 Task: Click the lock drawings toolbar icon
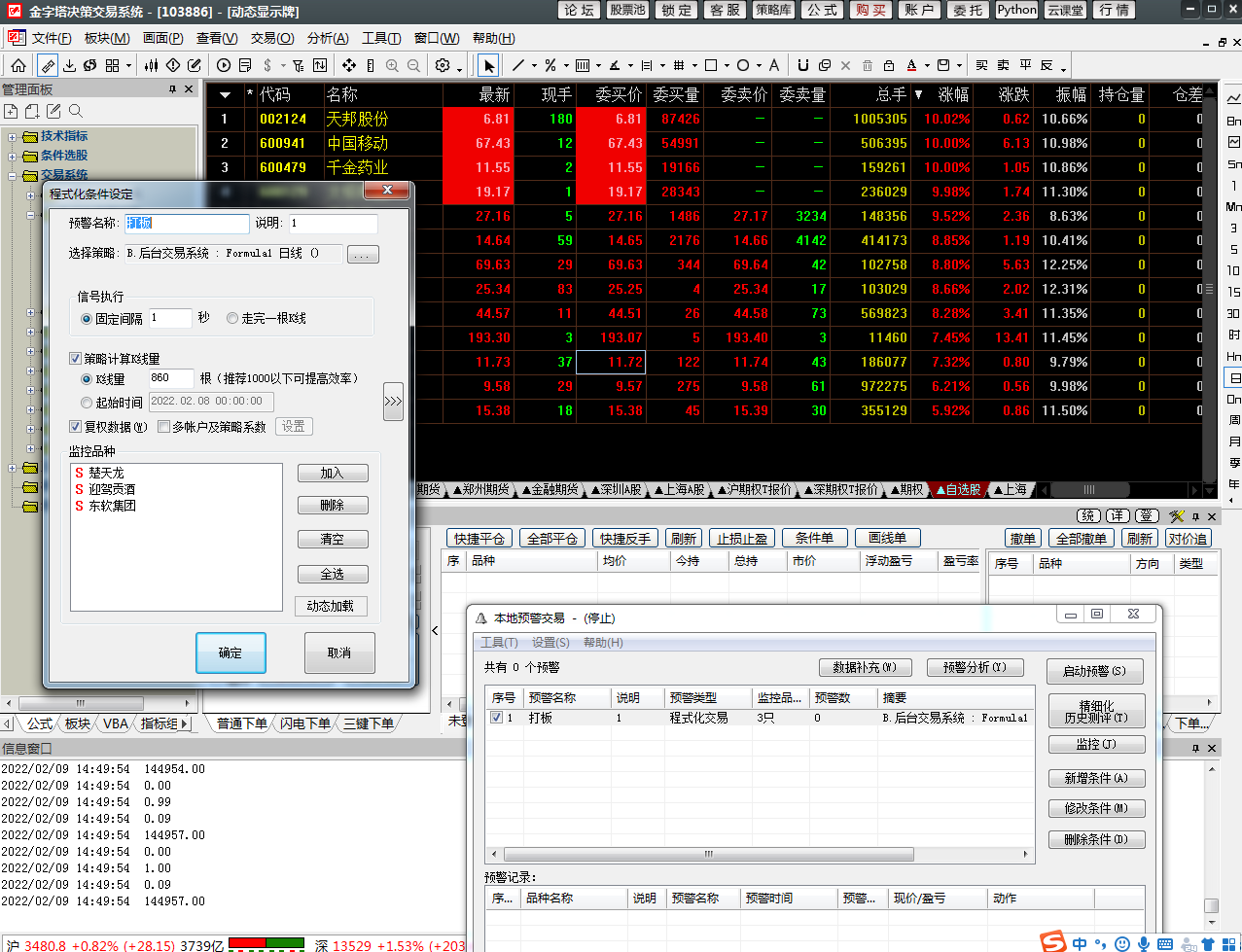889,65
